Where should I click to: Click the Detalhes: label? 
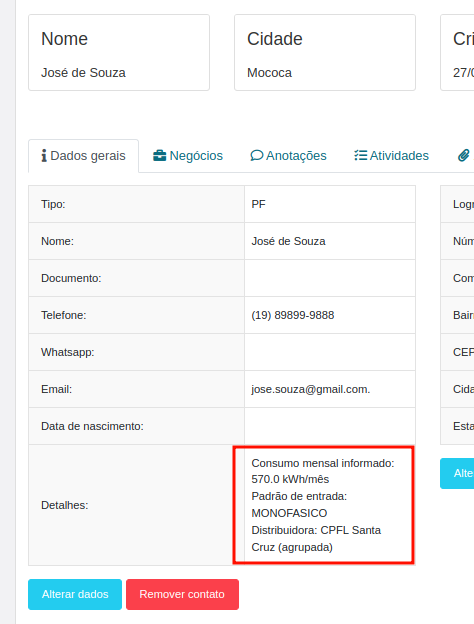[x=64, y=505]
